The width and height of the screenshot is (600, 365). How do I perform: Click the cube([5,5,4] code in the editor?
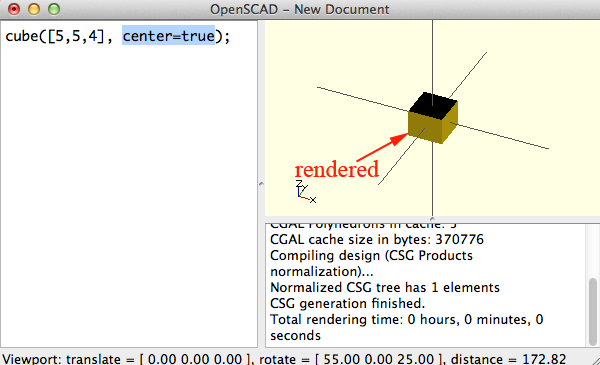[55, 36]
